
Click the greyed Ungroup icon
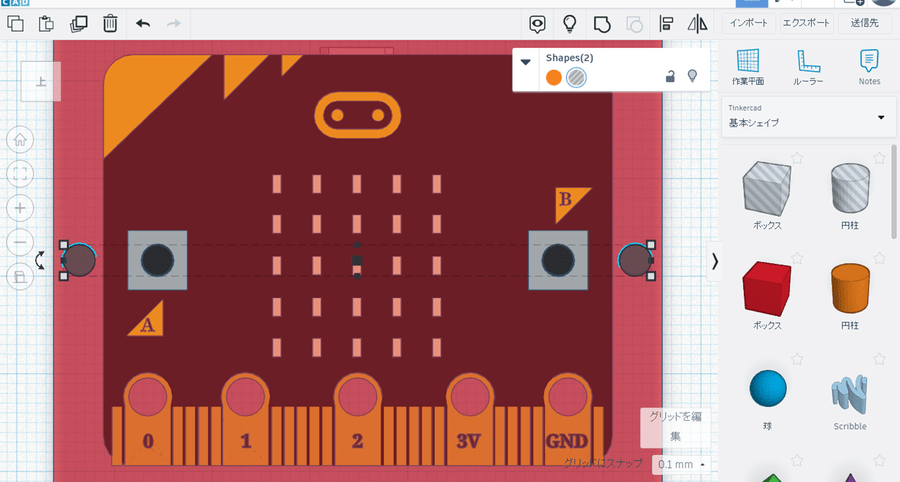(634, 24)
